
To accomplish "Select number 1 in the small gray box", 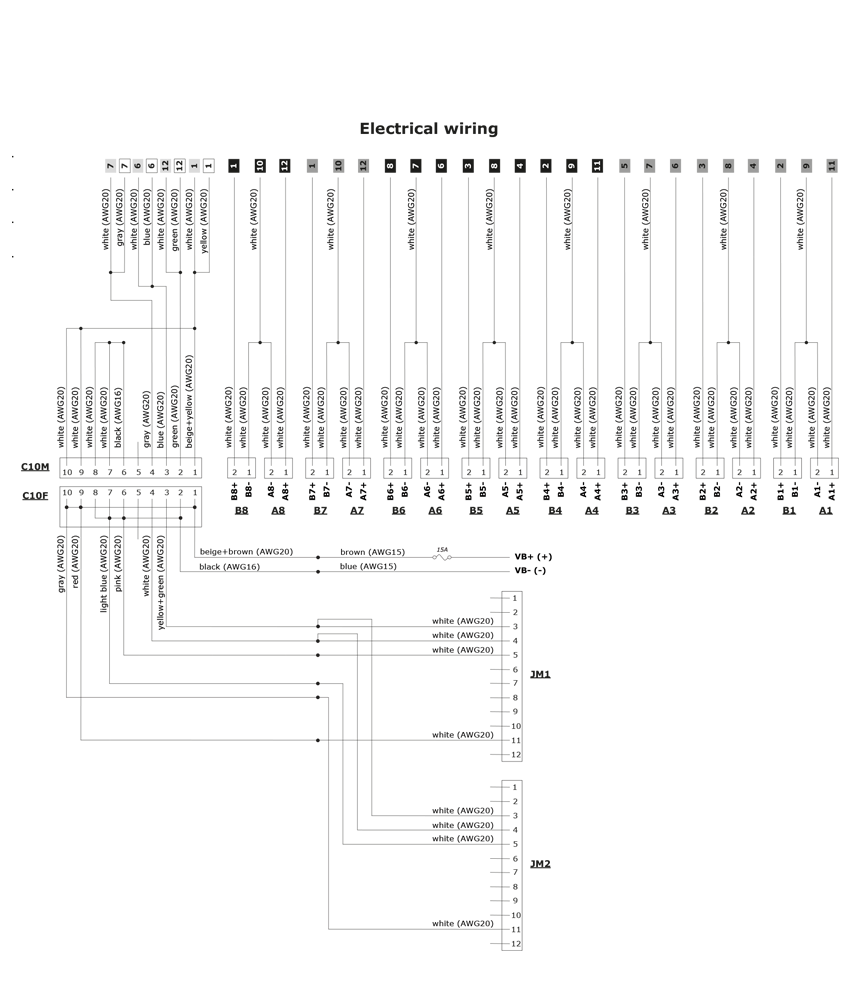I will pos(312,164).
